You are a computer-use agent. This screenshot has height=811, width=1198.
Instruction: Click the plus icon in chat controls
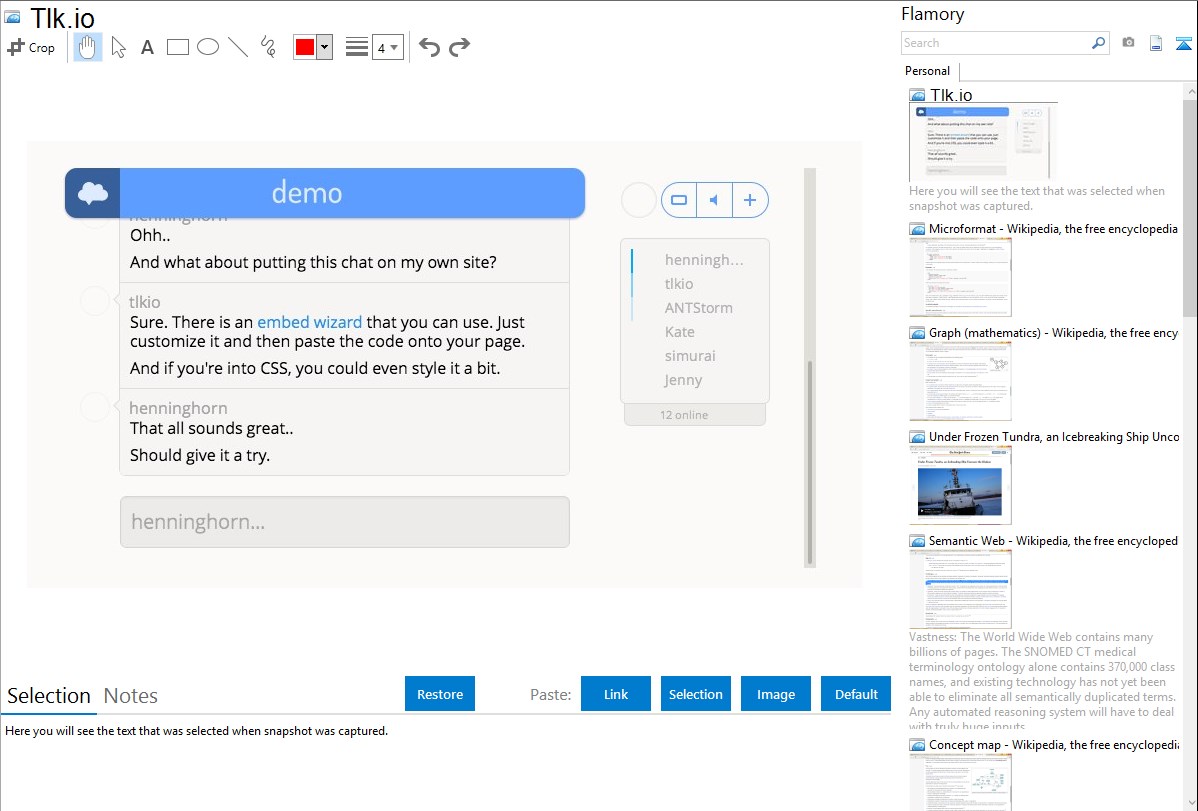click(750, 200)
